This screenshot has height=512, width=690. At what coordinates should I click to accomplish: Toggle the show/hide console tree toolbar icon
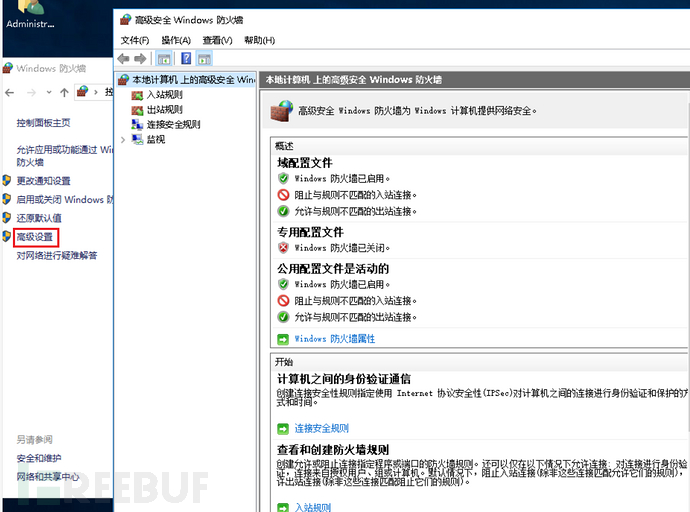pos(164,59)
